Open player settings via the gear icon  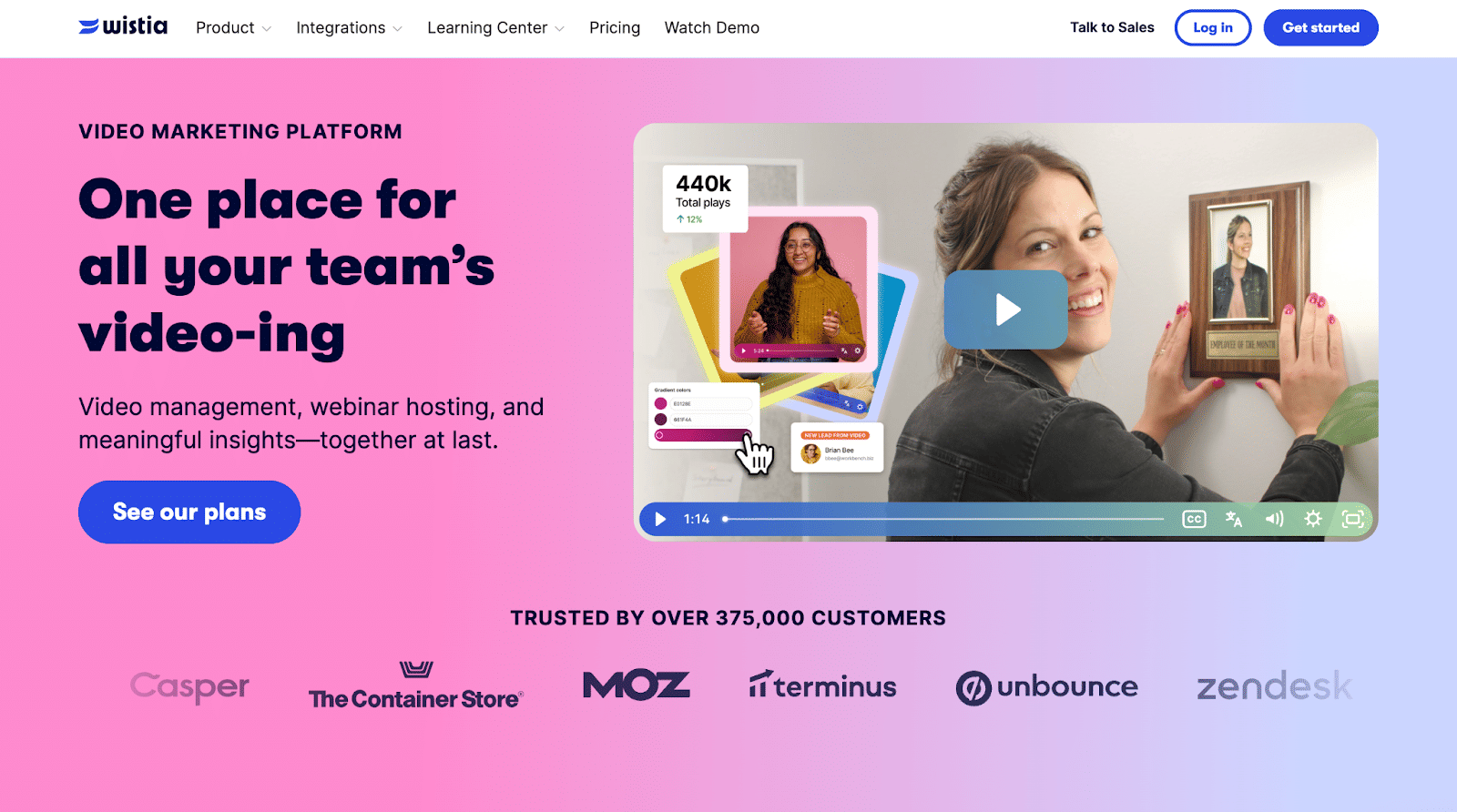1313,519
